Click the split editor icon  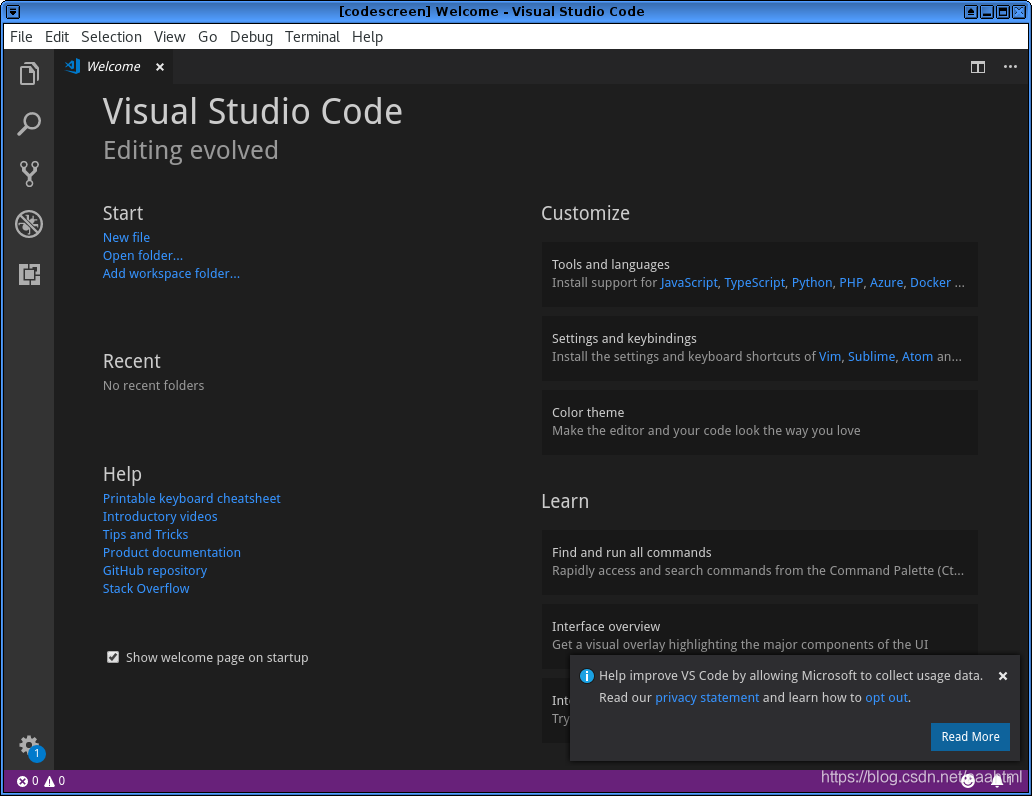pos(978,67)
